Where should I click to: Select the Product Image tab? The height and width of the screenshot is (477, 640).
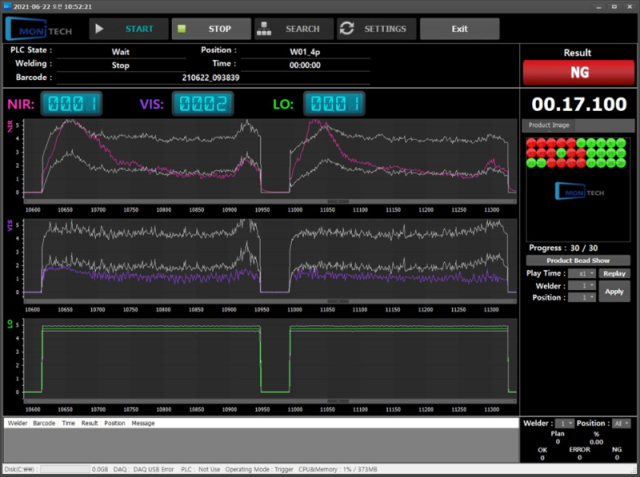click(548, 125)
